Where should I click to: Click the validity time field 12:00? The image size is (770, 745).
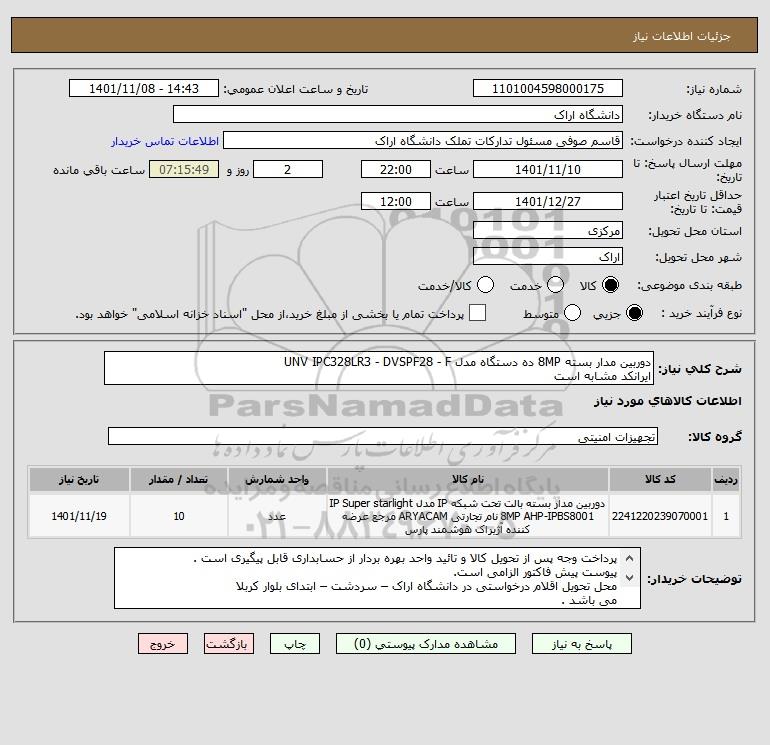[396, 201]
